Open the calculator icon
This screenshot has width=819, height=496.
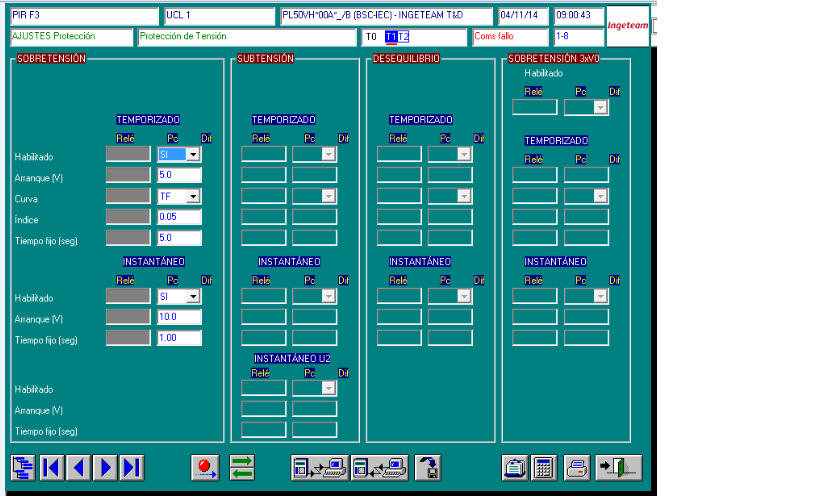[x=544, y=467]
